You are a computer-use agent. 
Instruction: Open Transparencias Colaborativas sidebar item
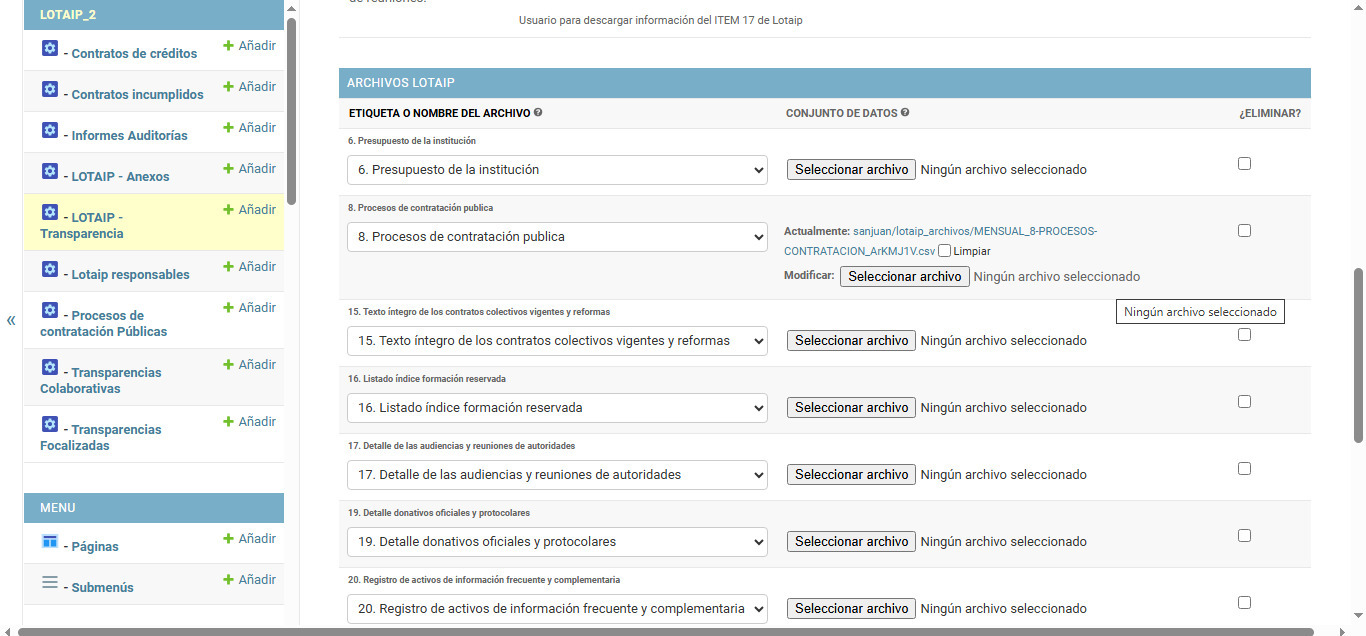[x=100, y=380]
